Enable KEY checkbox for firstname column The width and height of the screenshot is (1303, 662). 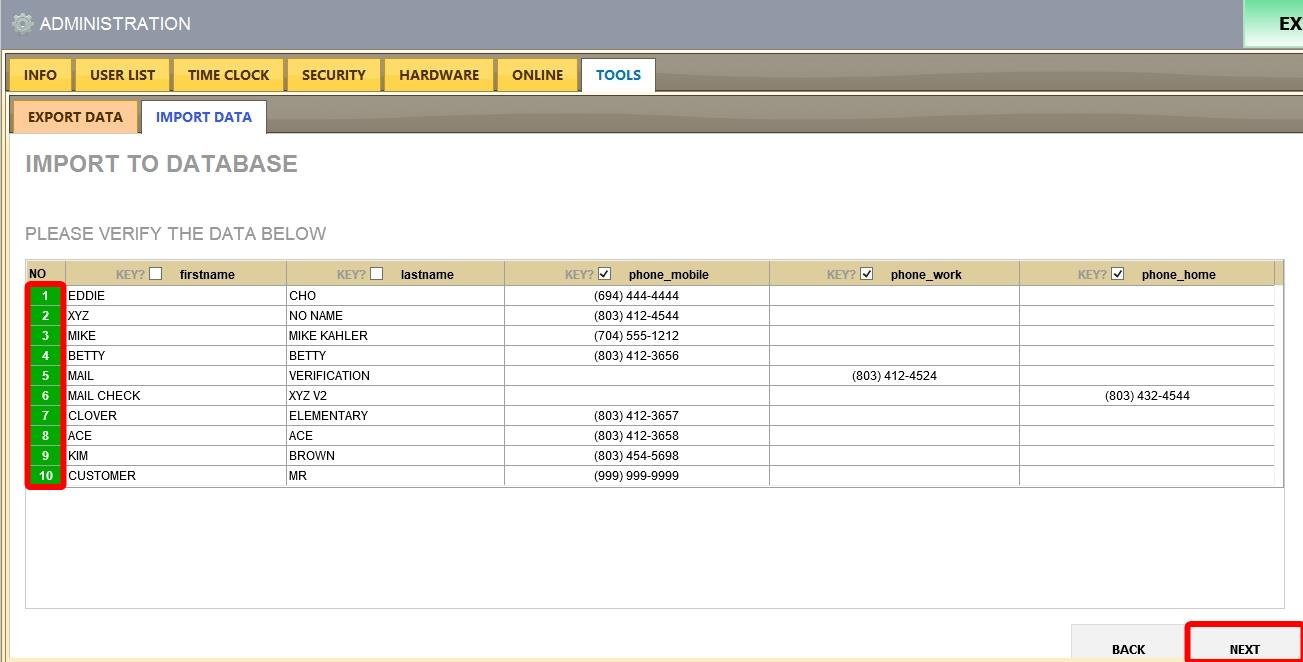[x=155, y=274]
